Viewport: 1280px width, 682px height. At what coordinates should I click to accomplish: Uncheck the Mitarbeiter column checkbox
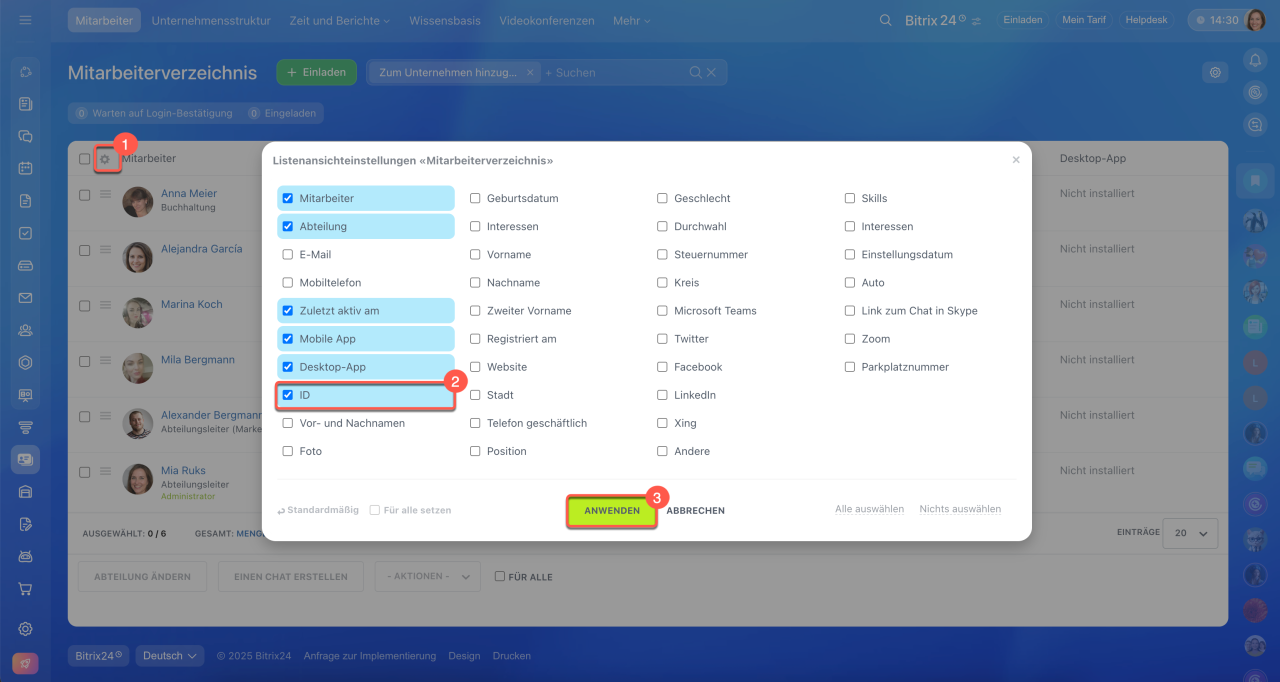[288, 198]
